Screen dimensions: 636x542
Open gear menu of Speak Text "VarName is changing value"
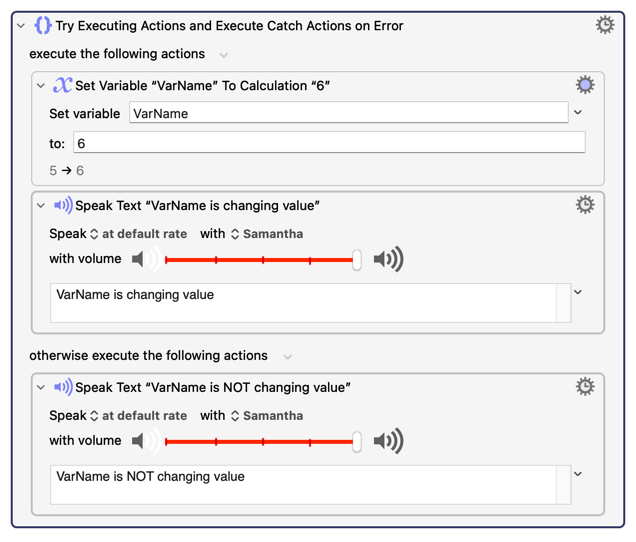pos(585,205)
